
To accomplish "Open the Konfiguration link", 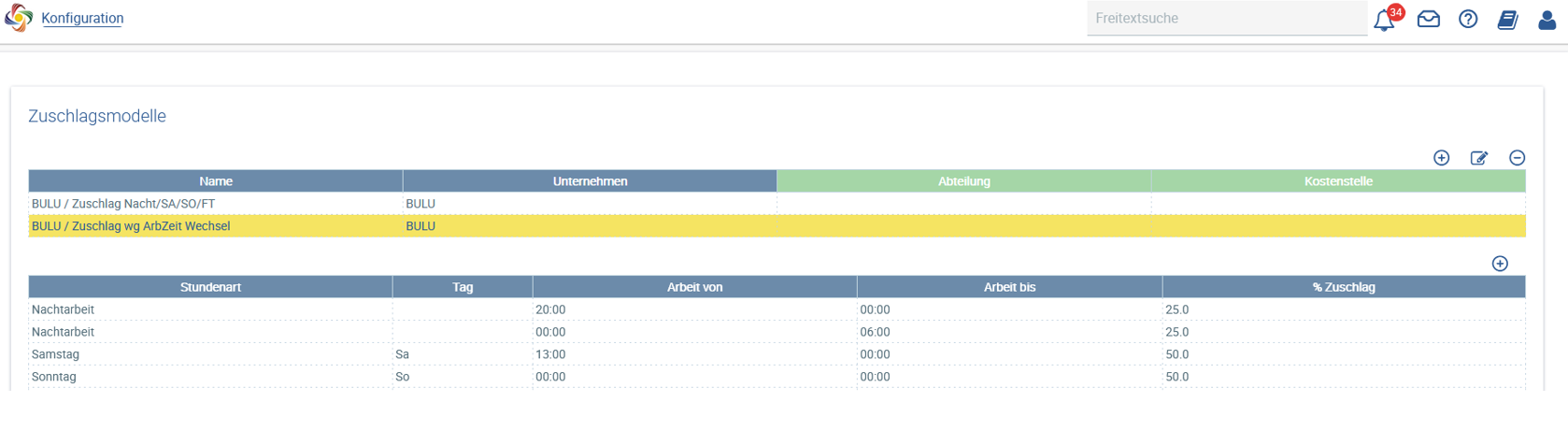I will coord(82,18).
